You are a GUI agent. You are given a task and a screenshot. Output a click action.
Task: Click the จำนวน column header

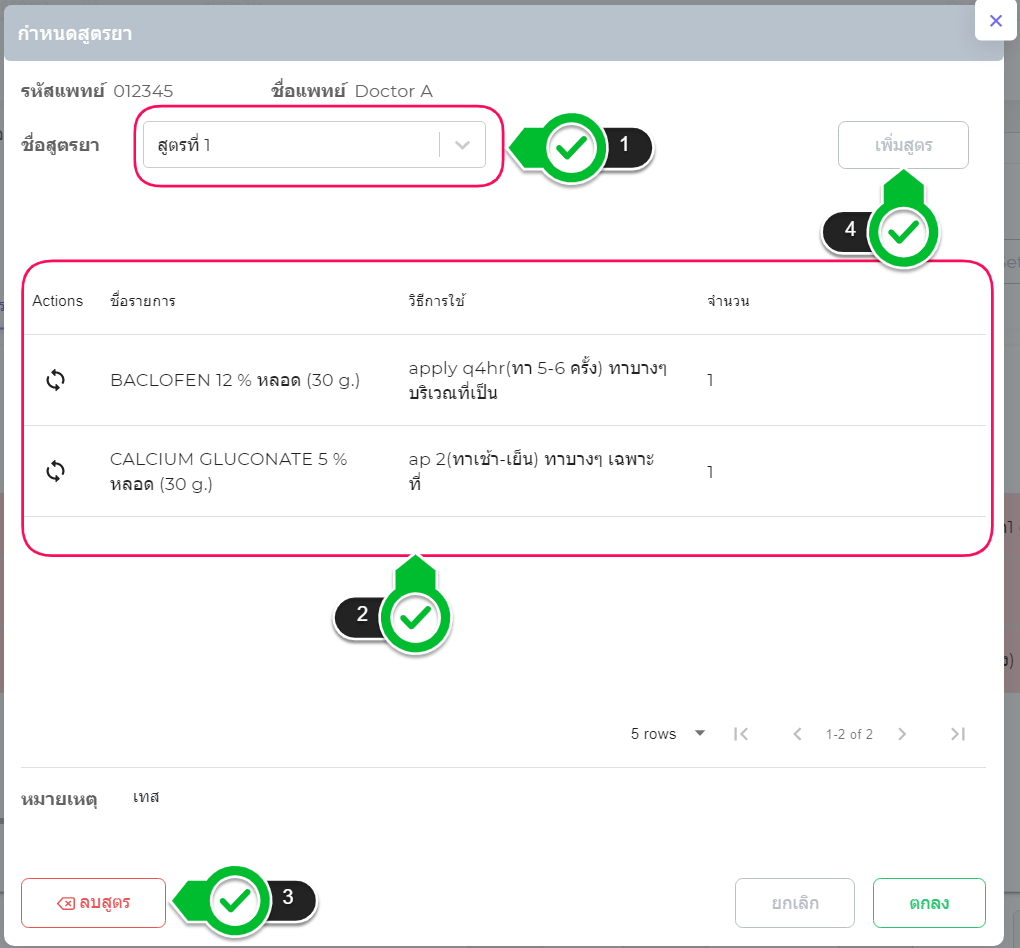click(x=728, y=301)
